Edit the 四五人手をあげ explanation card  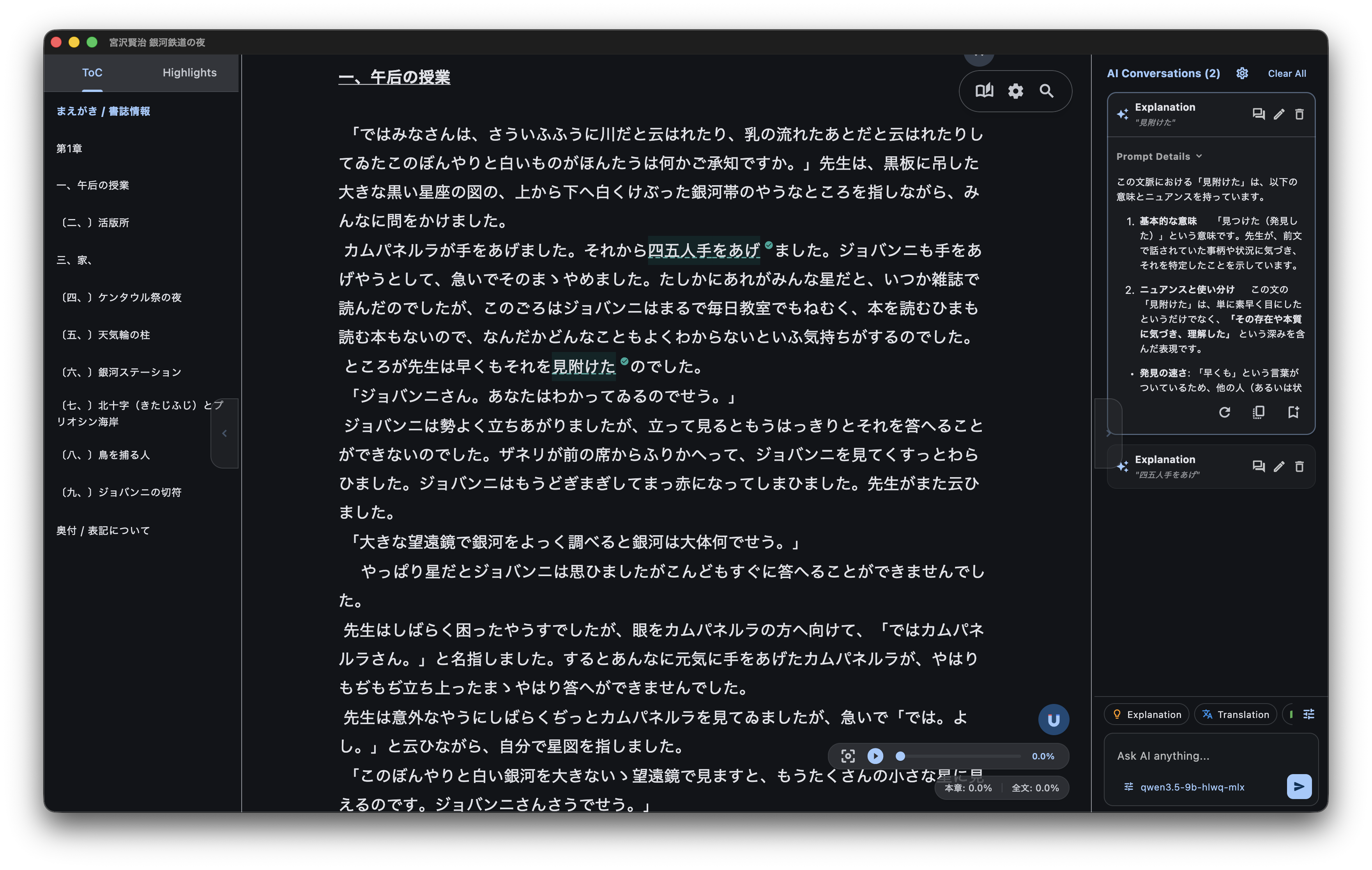tap(1278, 466)
